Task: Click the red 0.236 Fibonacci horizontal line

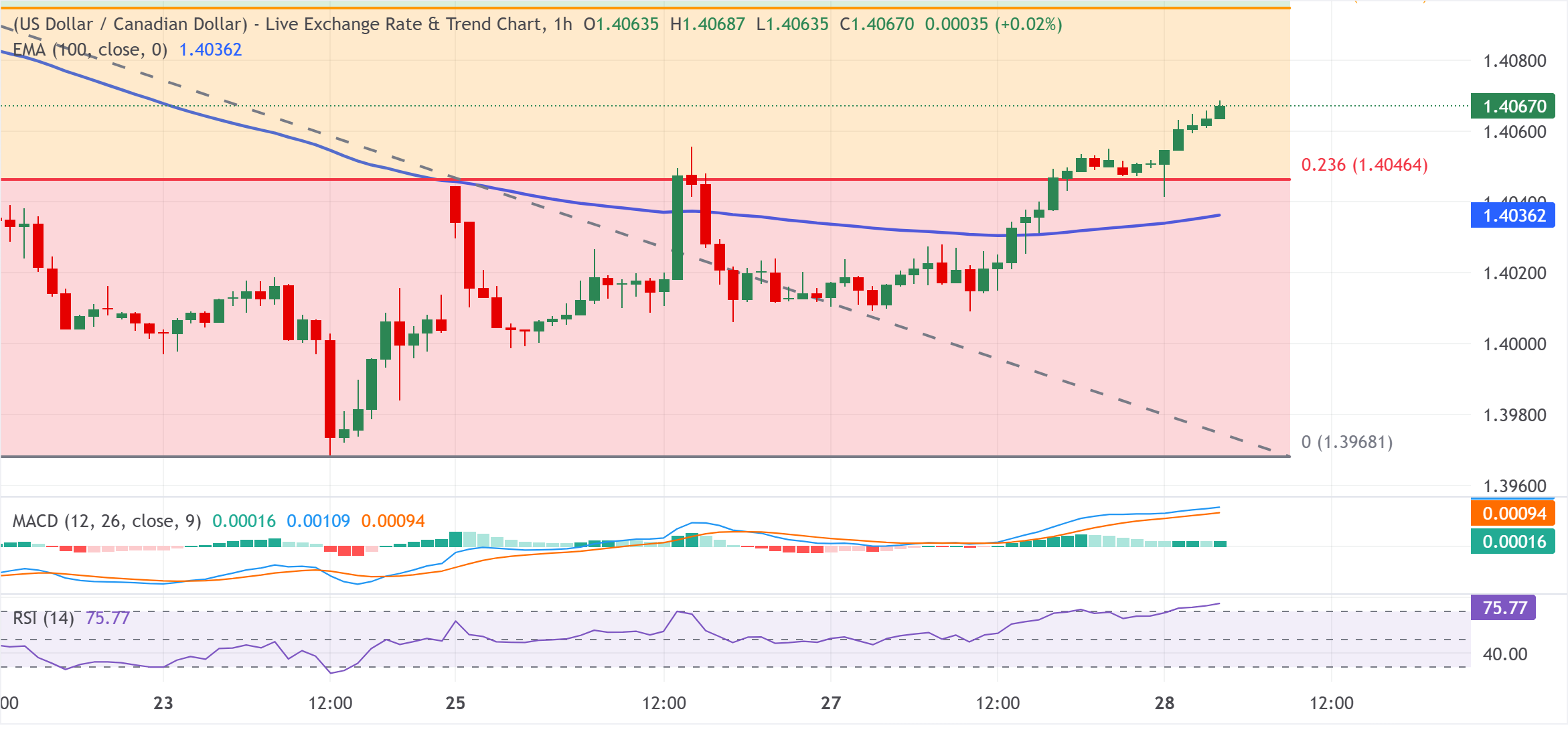Action: click(645, 179)
